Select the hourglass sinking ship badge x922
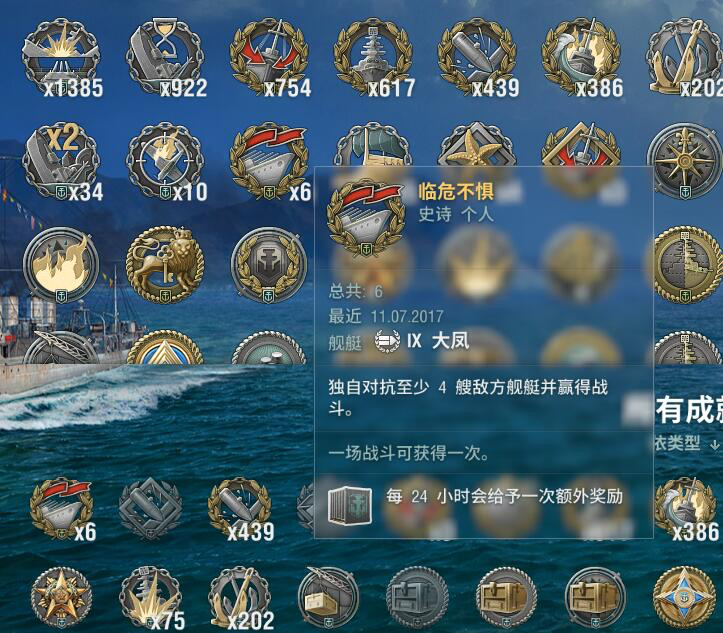 point(165,57)
